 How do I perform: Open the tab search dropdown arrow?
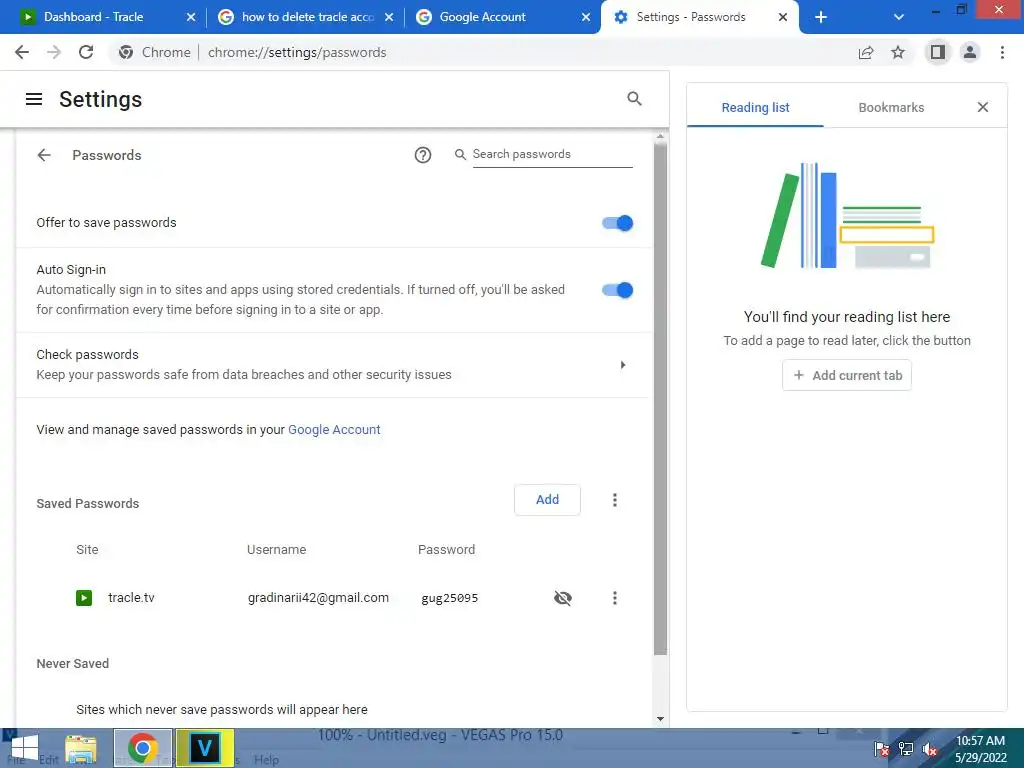(899, 17)
